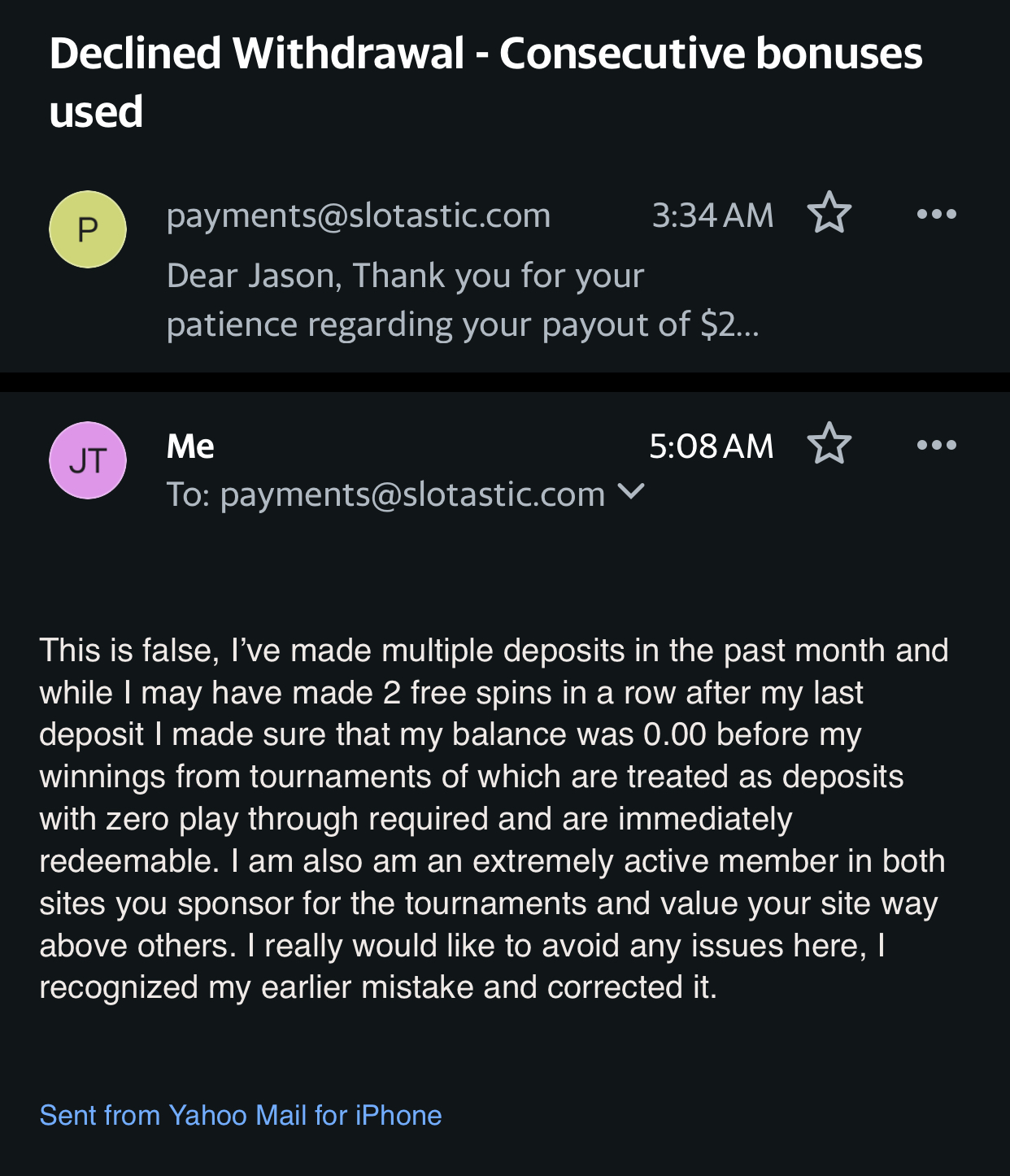This screenshot has height=1176, width=1010.
Task: Tap the reply body starting "This is false"
Action: pos(493,651)
